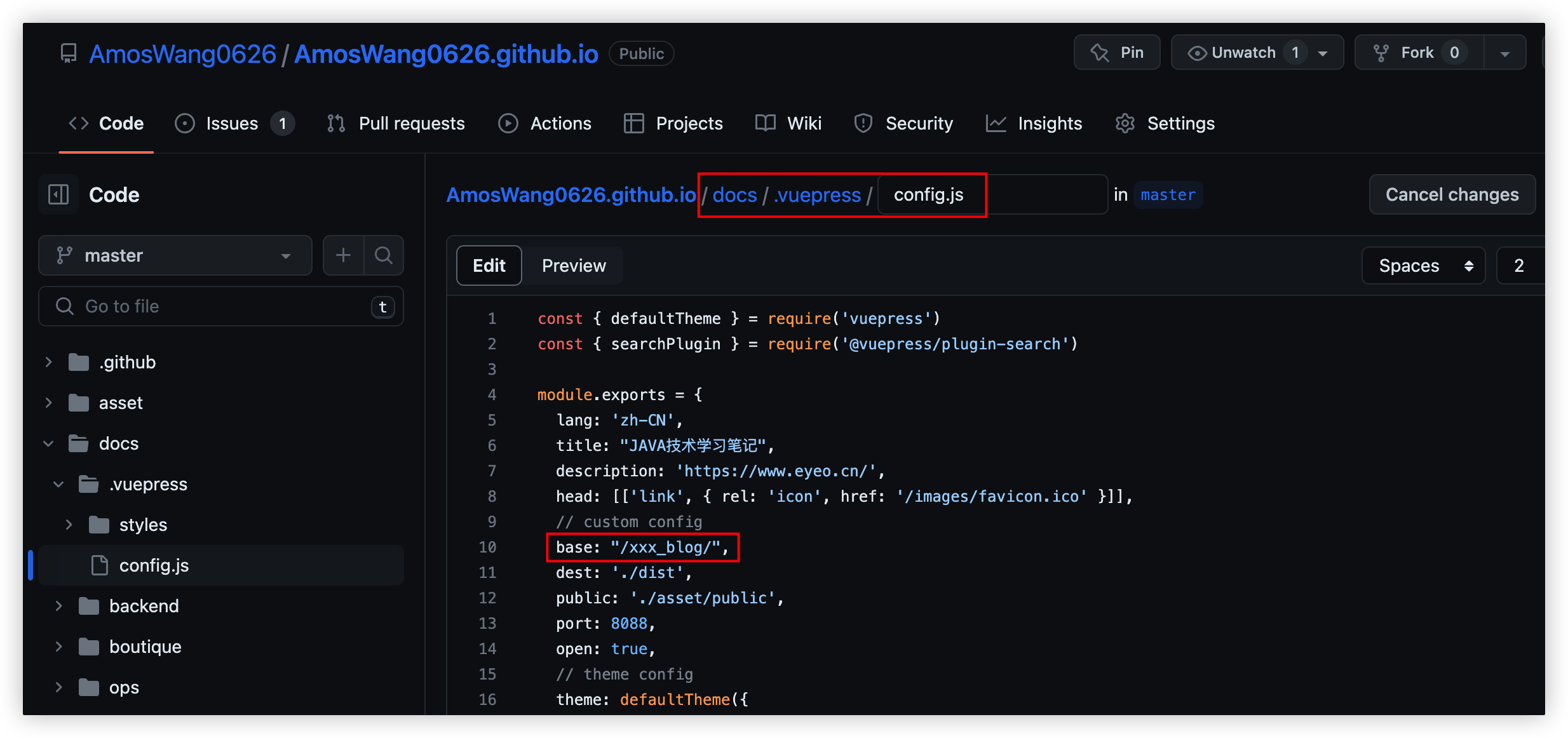Viewport: 1568px width, 738px height.
Task: Click the search files magnifier icon
Action: click(x=383, y=255)
